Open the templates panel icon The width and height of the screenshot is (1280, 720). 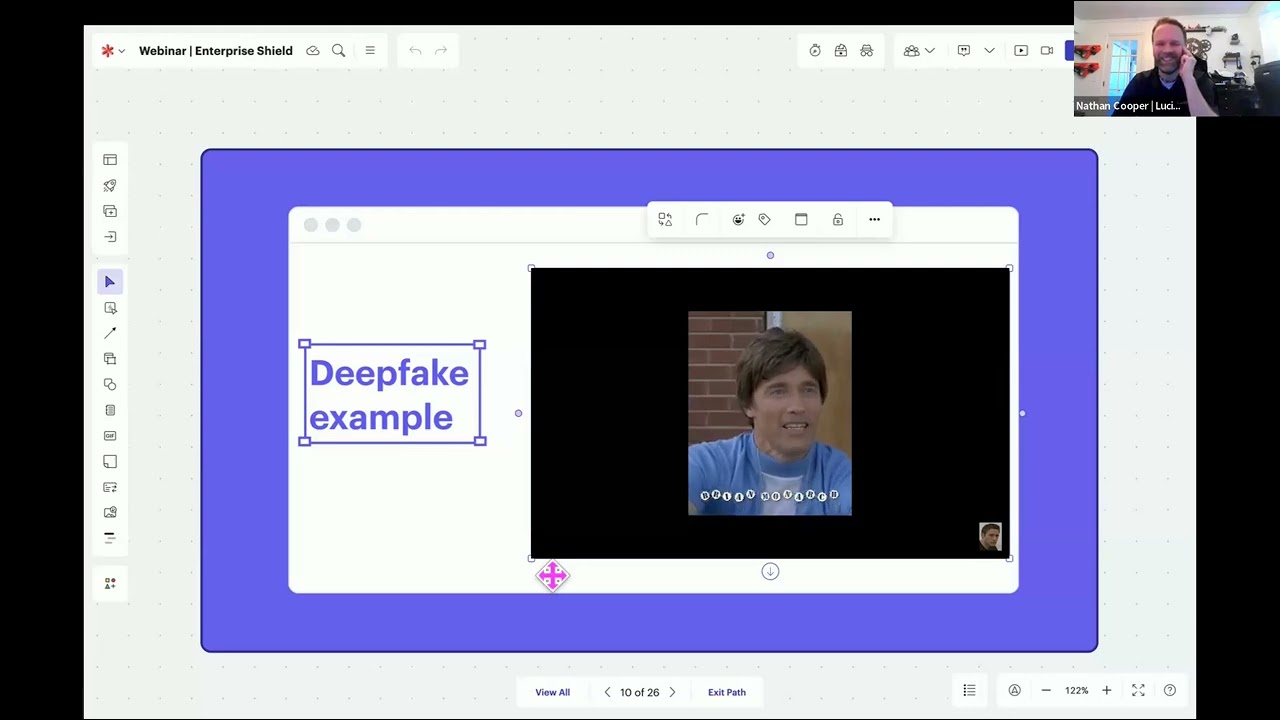(110, 160)
